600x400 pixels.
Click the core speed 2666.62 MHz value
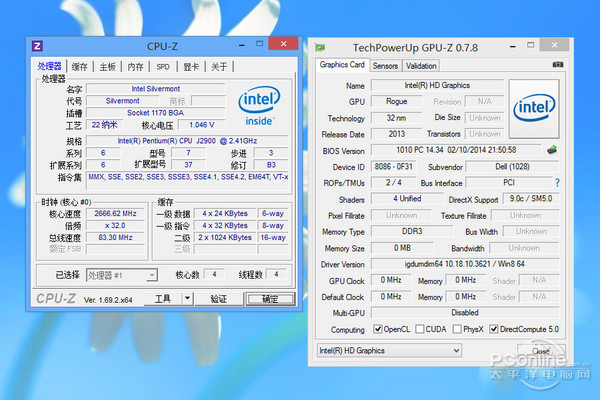pyautogui.click(x=115, y=214)
